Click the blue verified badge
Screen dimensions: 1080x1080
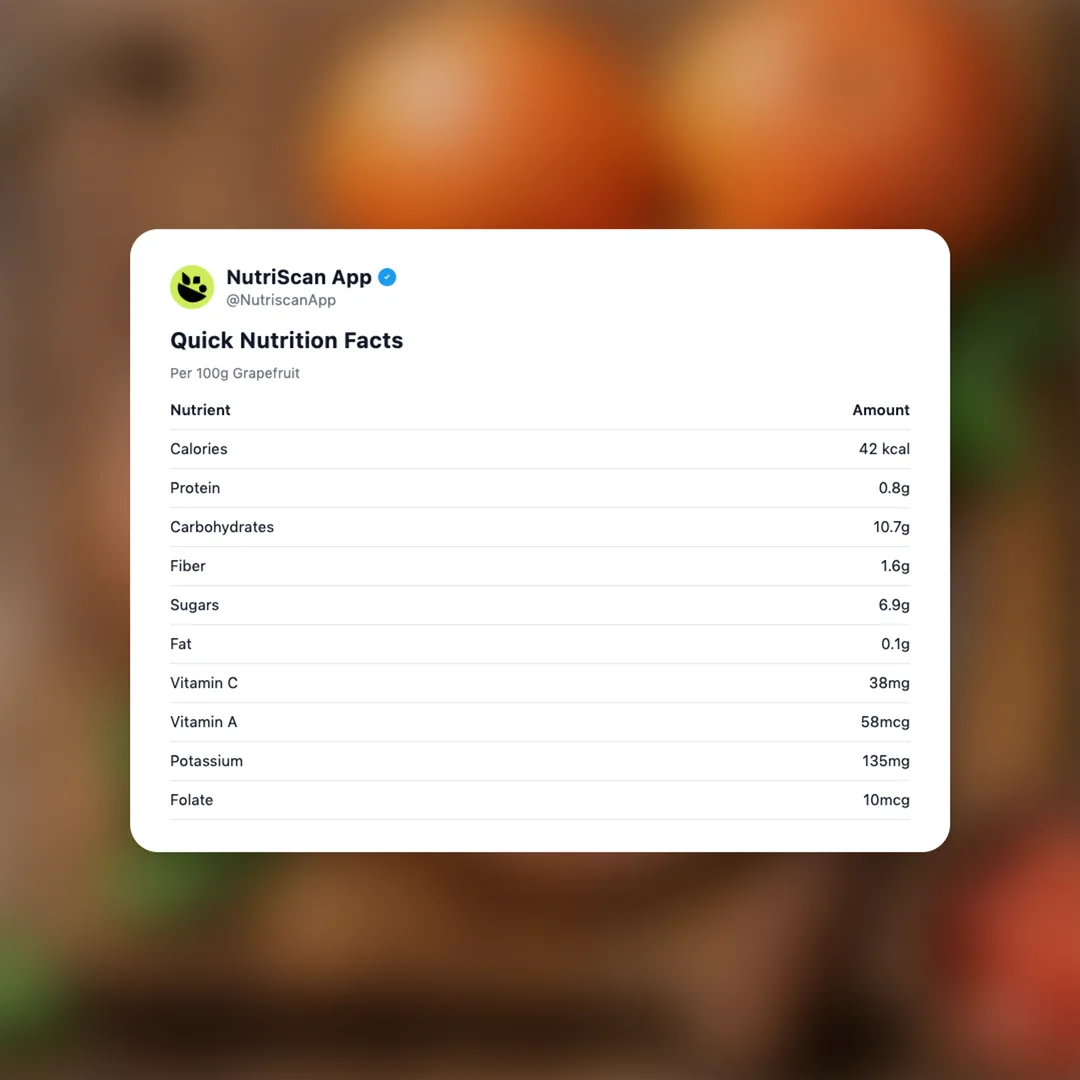387,277
